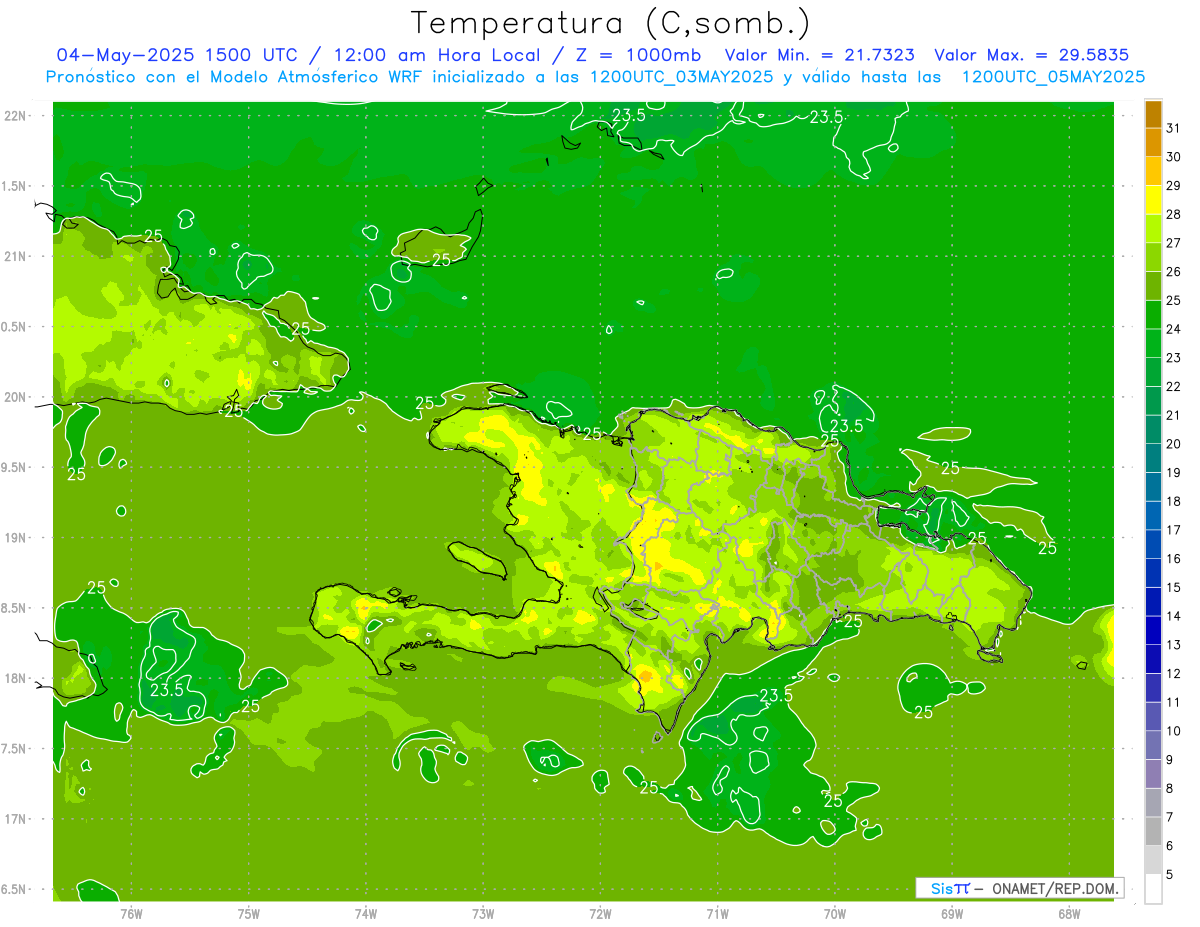Click the "19N" latitude axis label
The image size is (1200, 927).
[x=14, y=538]
